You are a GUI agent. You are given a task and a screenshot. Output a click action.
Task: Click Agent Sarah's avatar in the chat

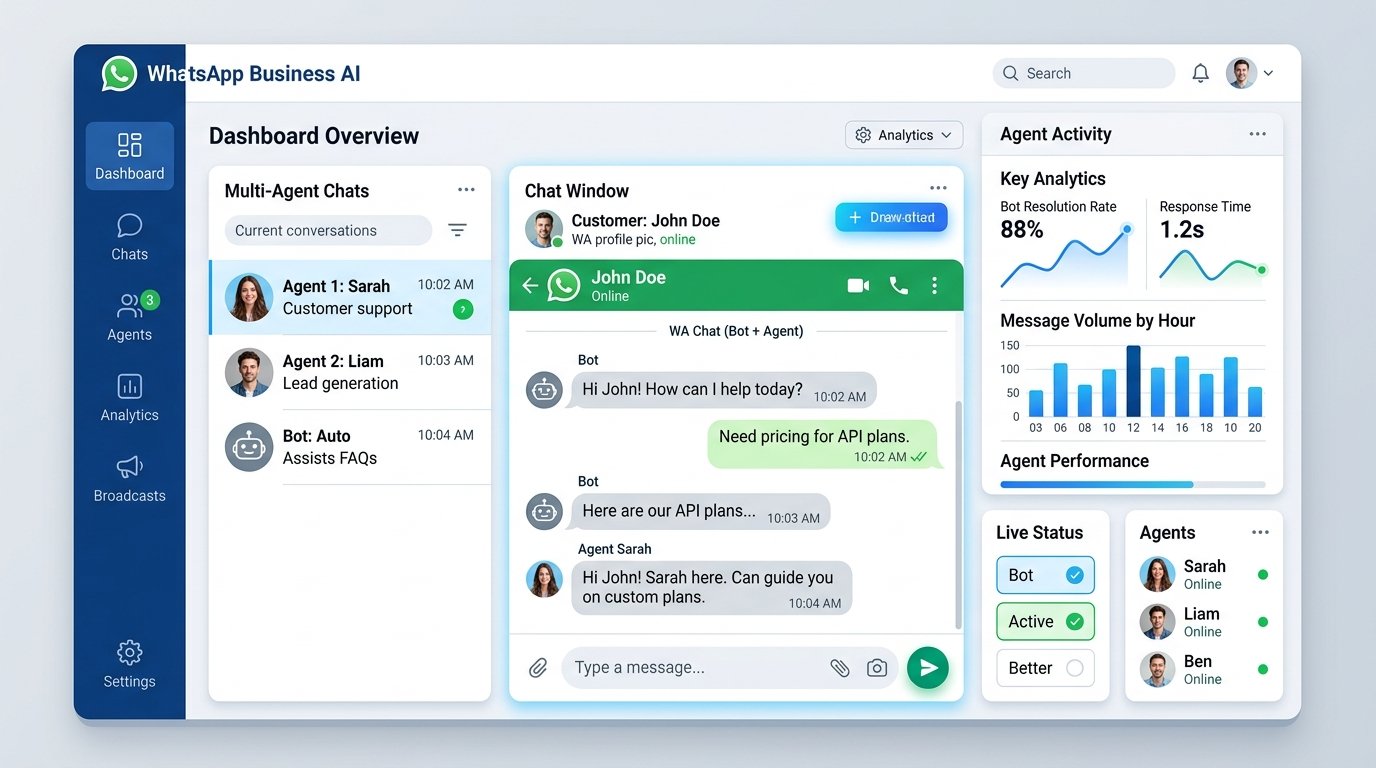544,579
